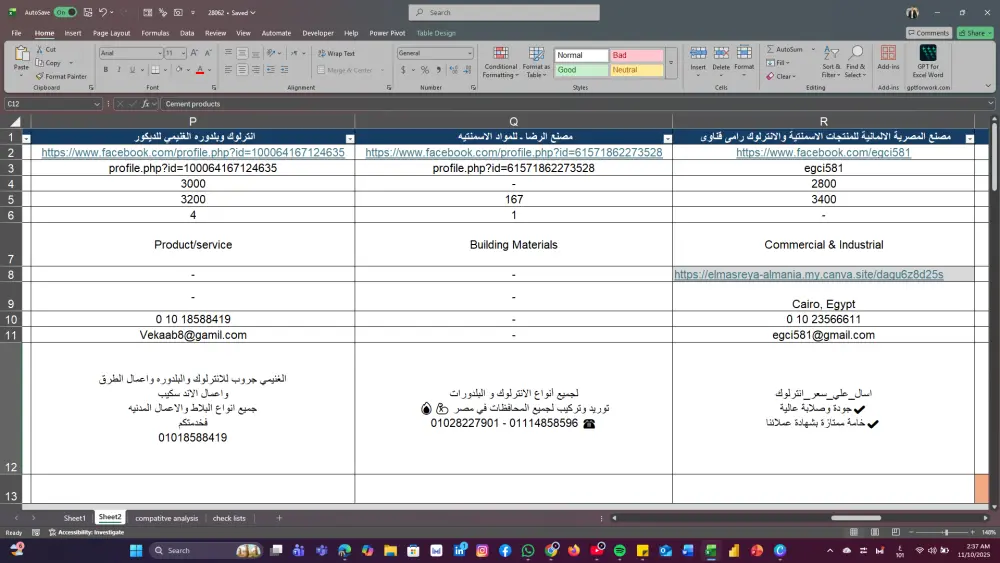1000x563 pixels.
Task: Toggle Bold formatting
Action: pos(105,69)
